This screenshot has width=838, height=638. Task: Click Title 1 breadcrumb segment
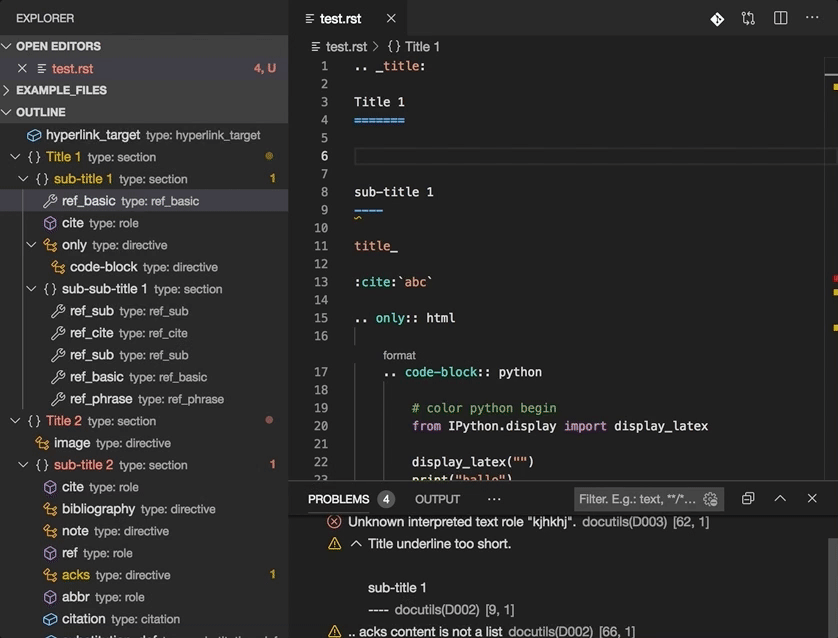coord(422,47)
